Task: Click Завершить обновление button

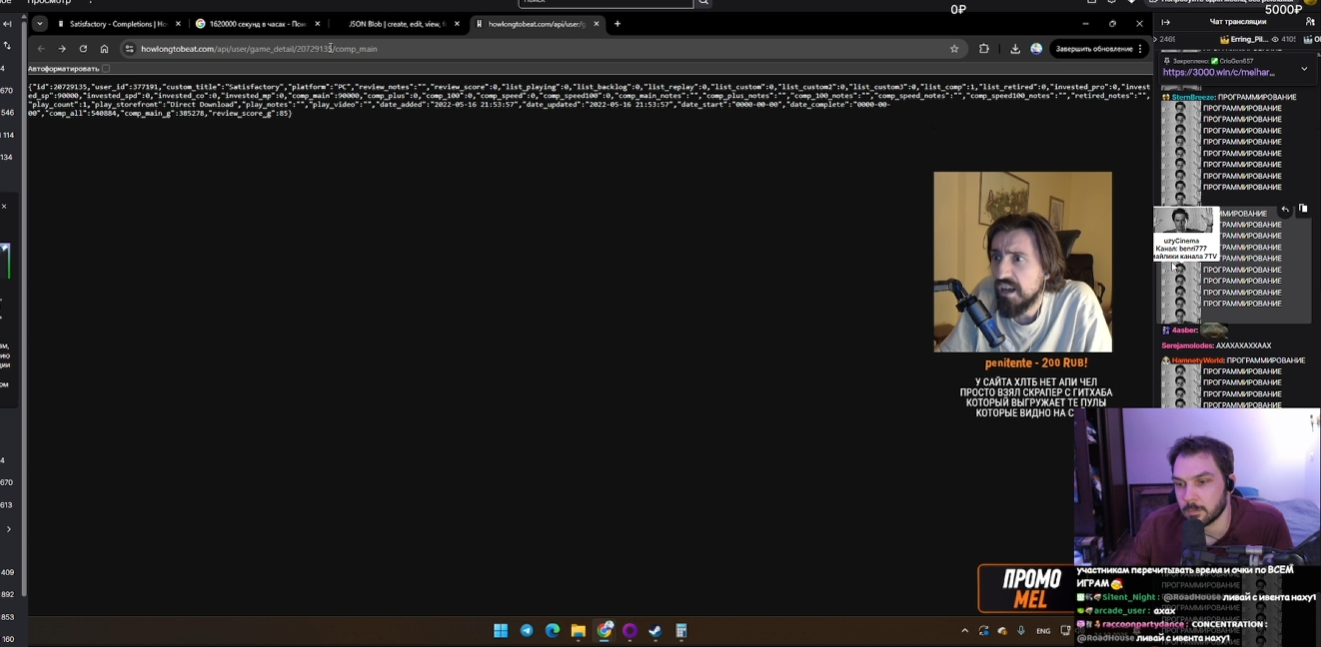Action: pyautogui.click(x=1099, y=48)
